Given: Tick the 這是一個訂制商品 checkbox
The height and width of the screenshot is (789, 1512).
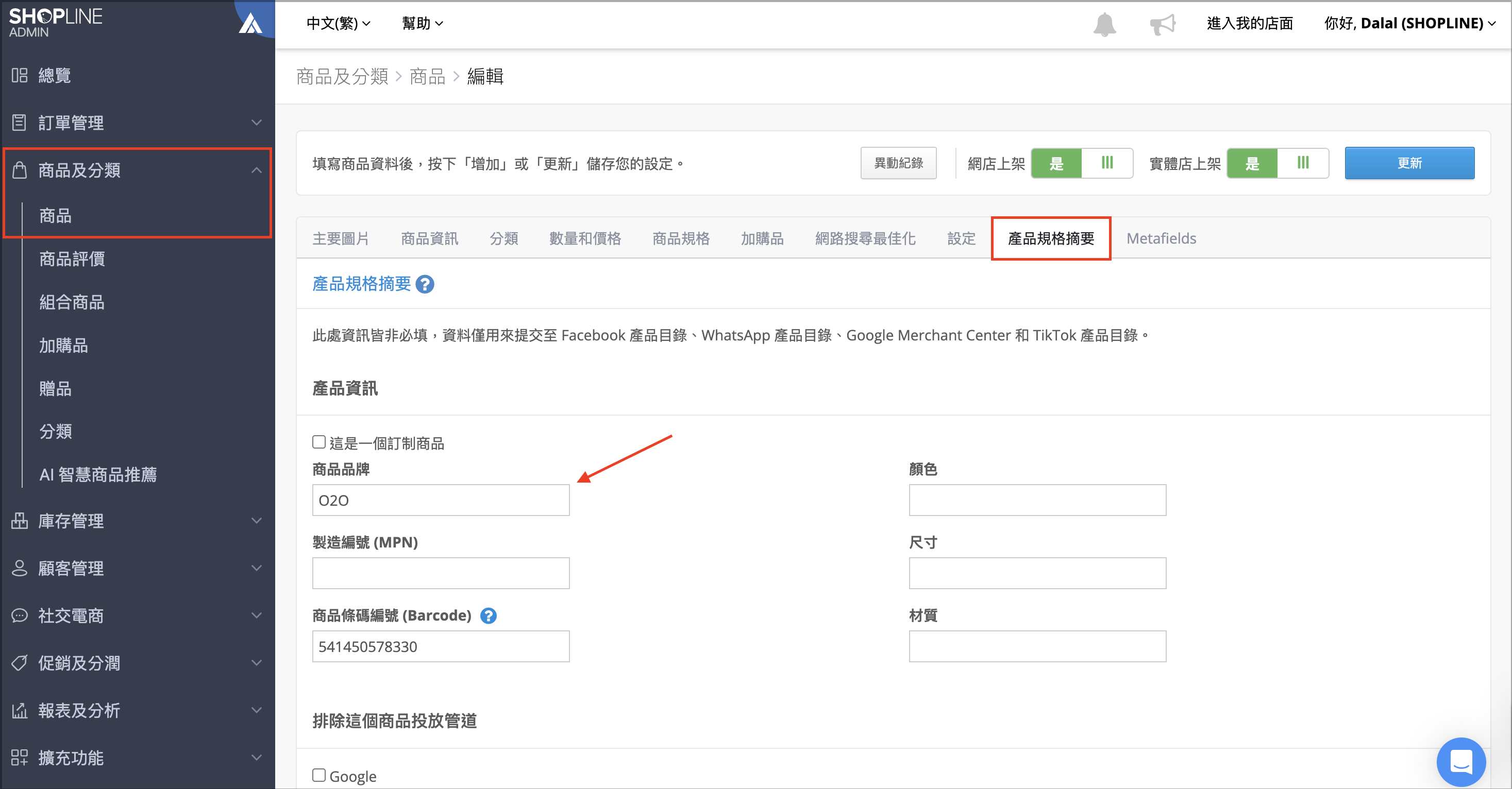Looking at the screenshot, I should pos(318,442).
